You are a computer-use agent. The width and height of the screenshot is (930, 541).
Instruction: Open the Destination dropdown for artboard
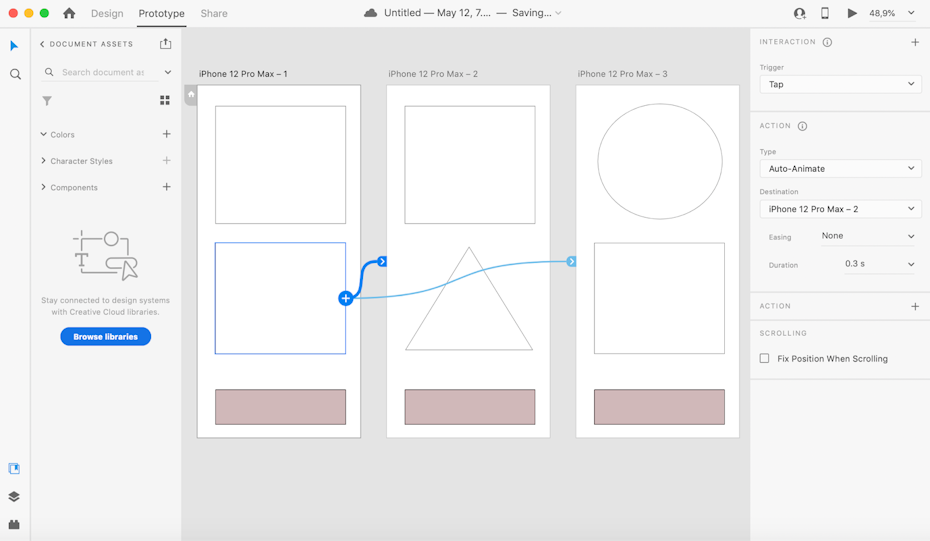[840, 209]
